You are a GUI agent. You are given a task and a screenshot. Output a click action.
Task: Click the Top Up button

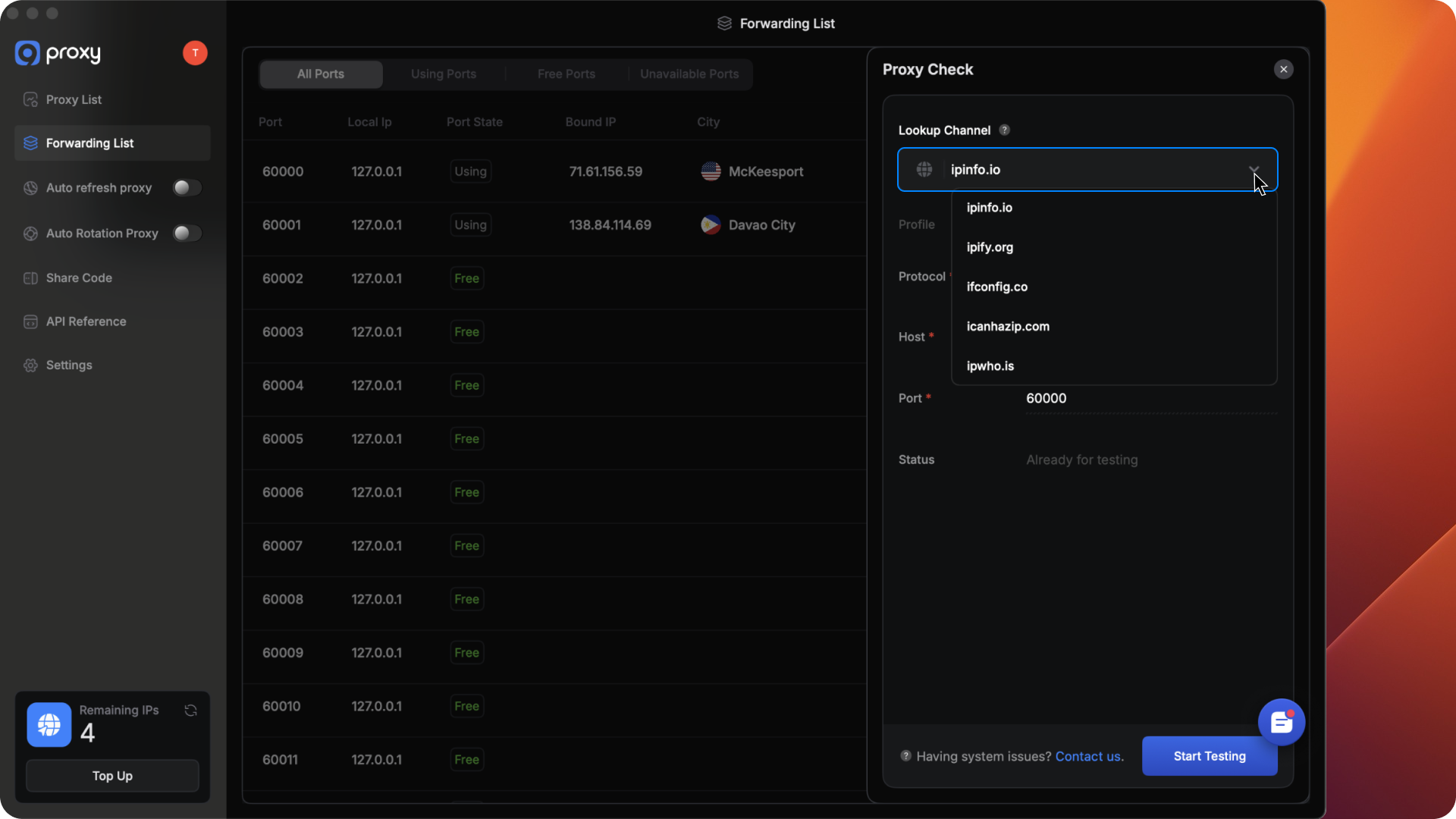[112, 776]
